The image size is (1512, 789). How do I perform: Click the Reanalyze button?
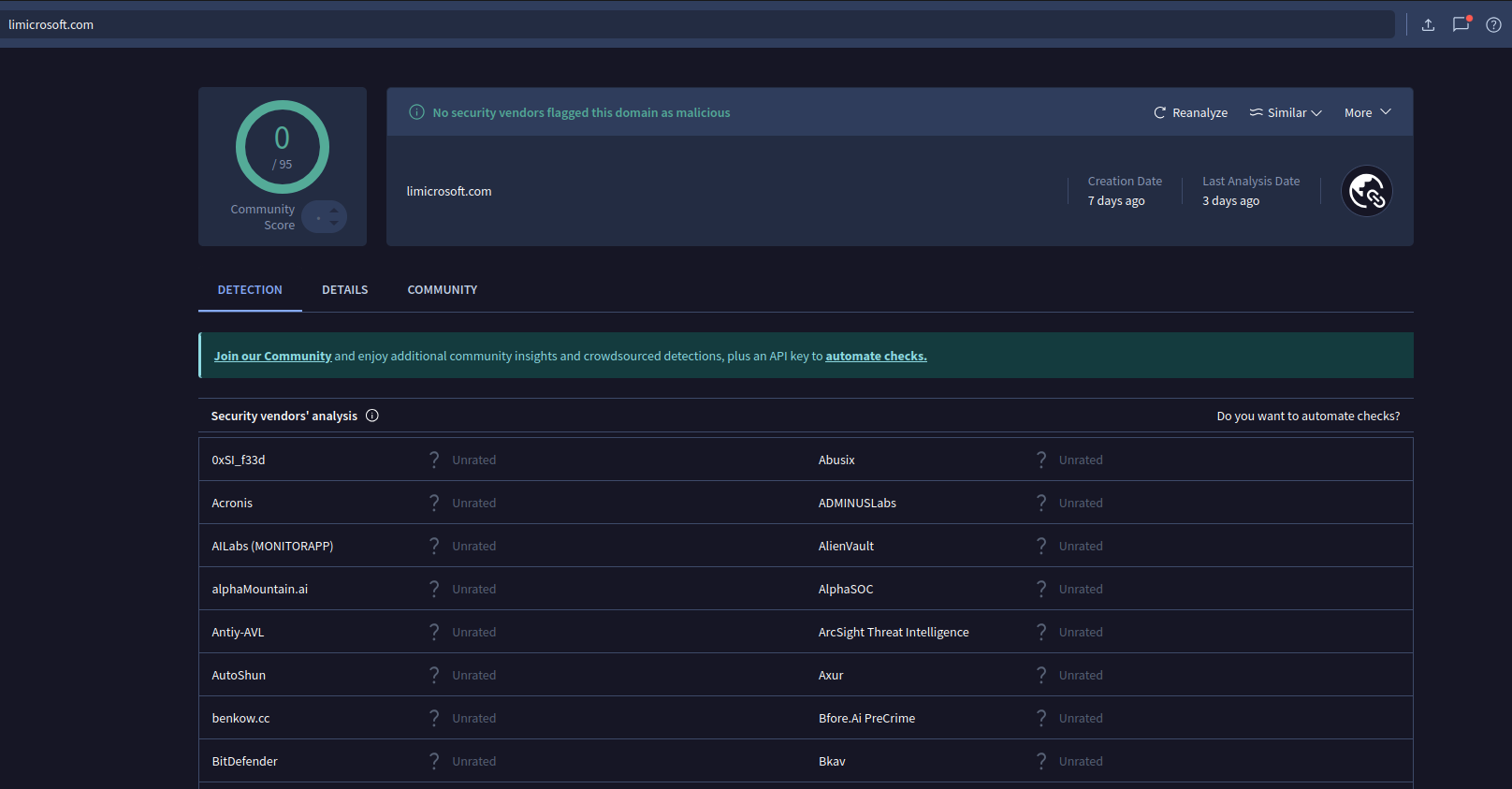pyautogui.click(x=1190, y=112)
